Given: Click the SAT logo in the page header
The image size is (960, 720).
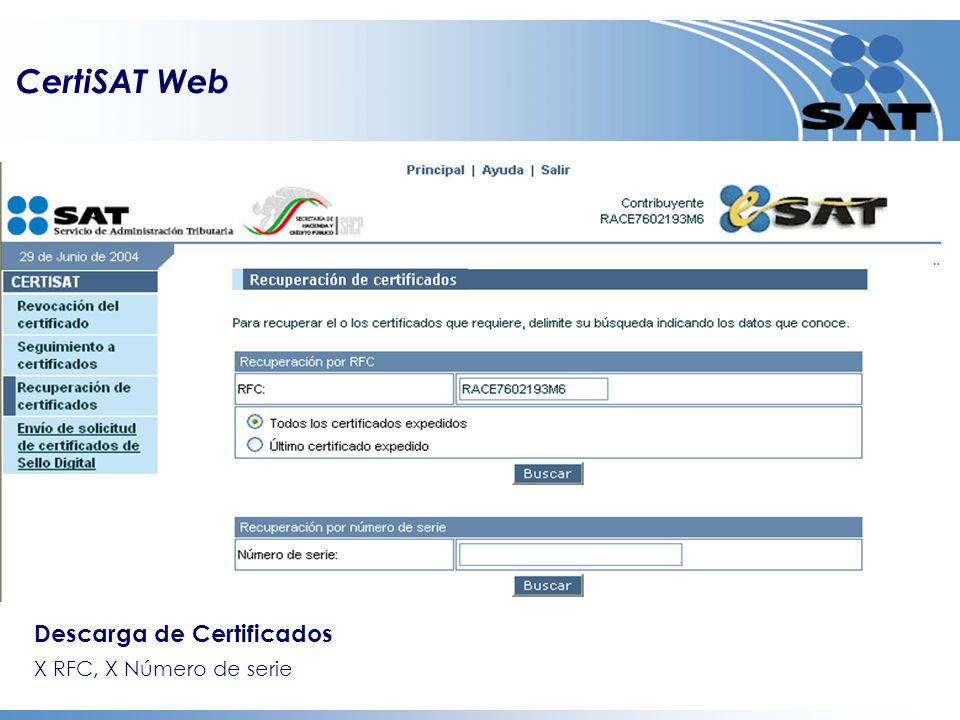Looking at the screenshot, I should pos(120,216).
